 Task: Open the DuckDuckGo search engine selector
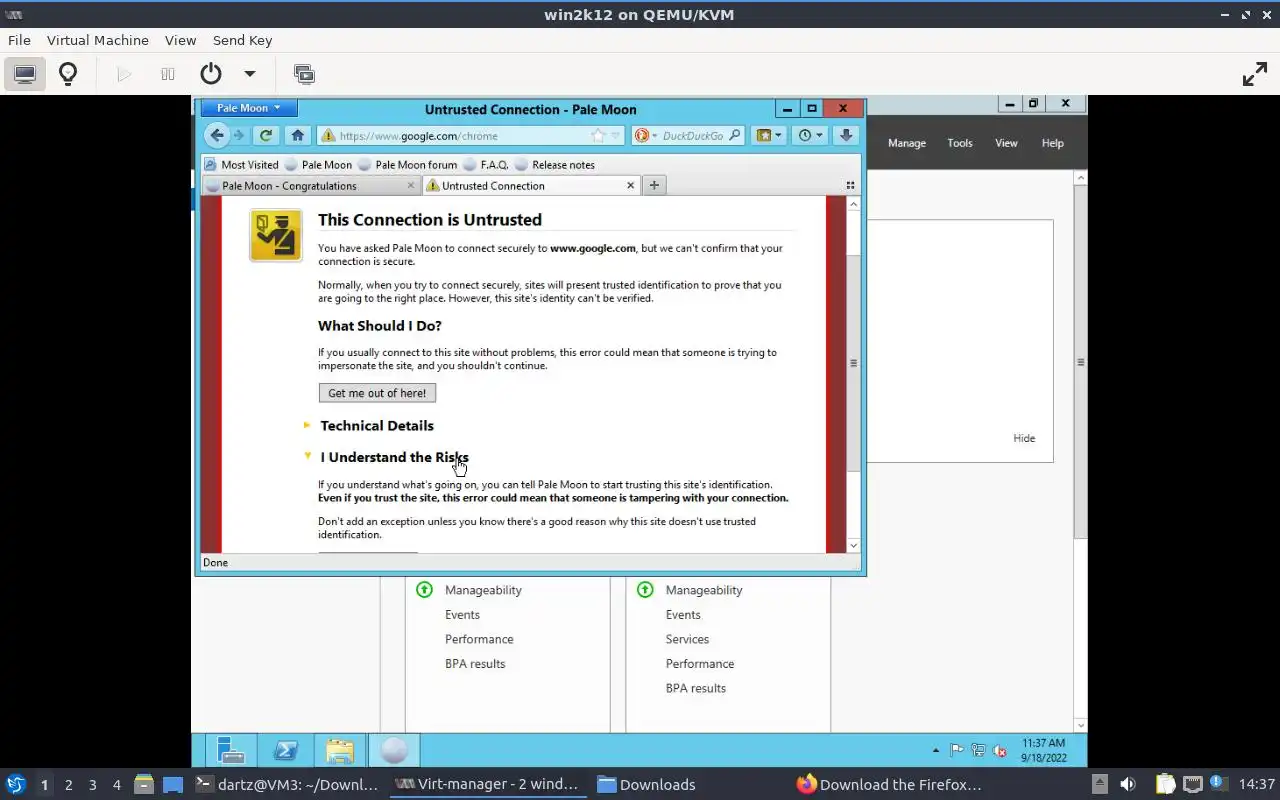click(x=645, y=136)
